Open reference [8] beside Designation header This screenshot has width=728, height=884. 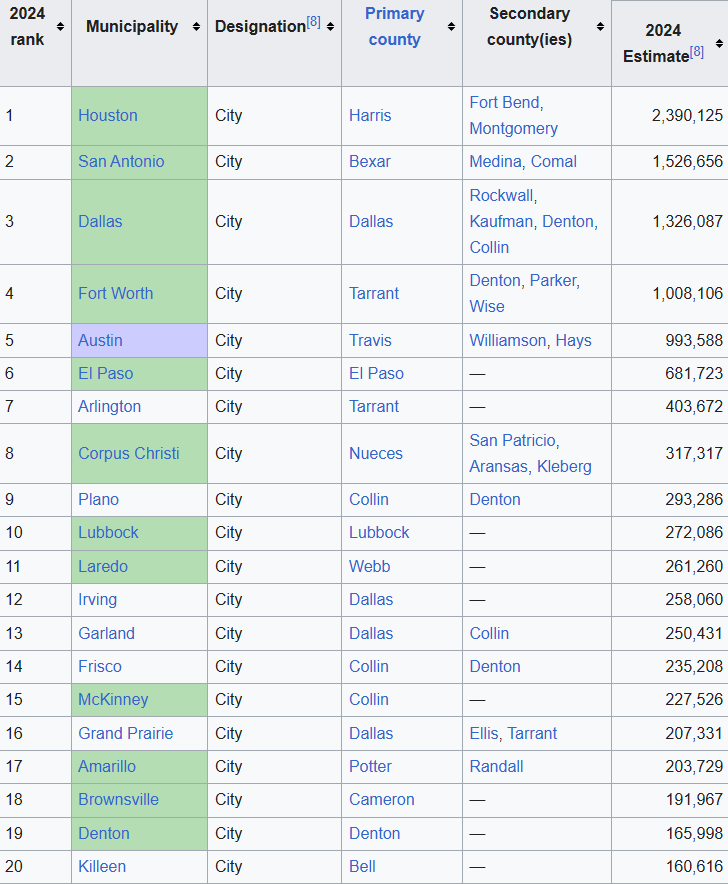314,23
